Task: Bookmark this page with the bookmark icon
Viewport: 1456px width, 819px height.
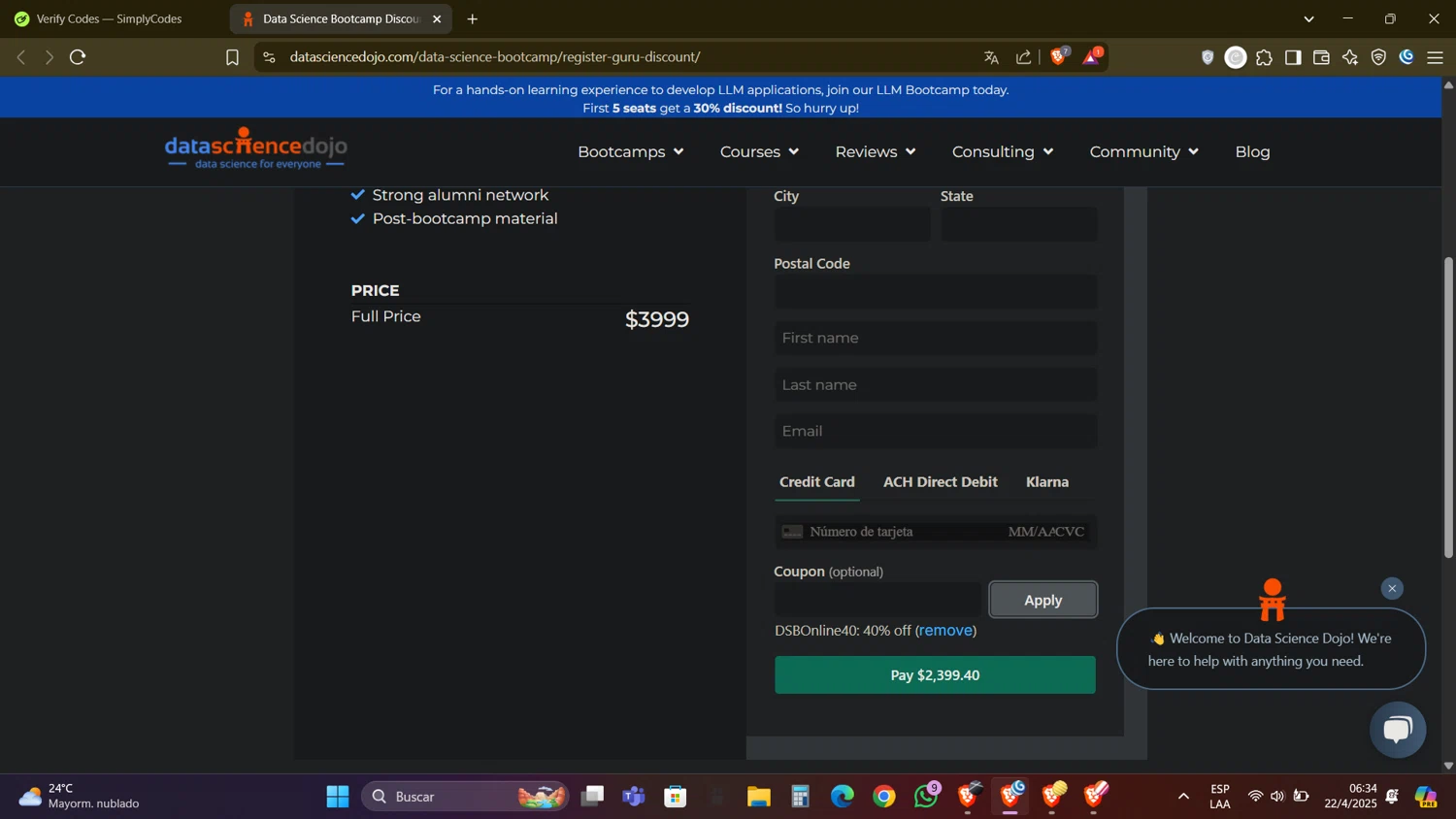Action: (x=232, y=57)
